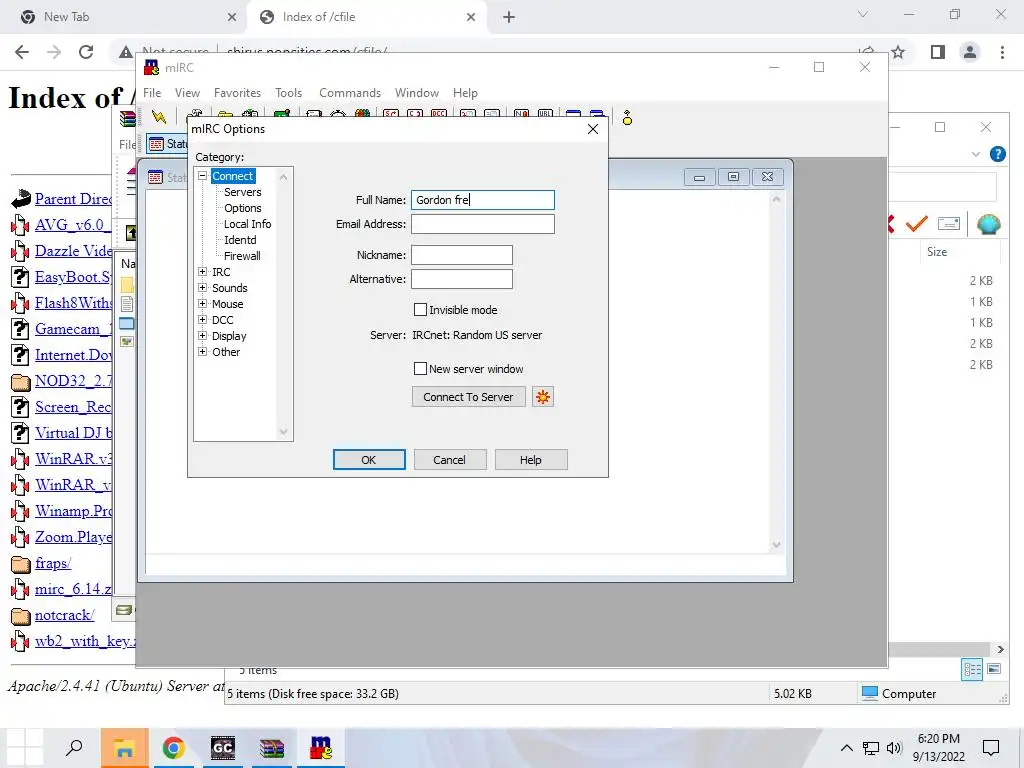Expand the Sounds category
This screenshot has height=768, width=1024.
(x=202, y=287)
